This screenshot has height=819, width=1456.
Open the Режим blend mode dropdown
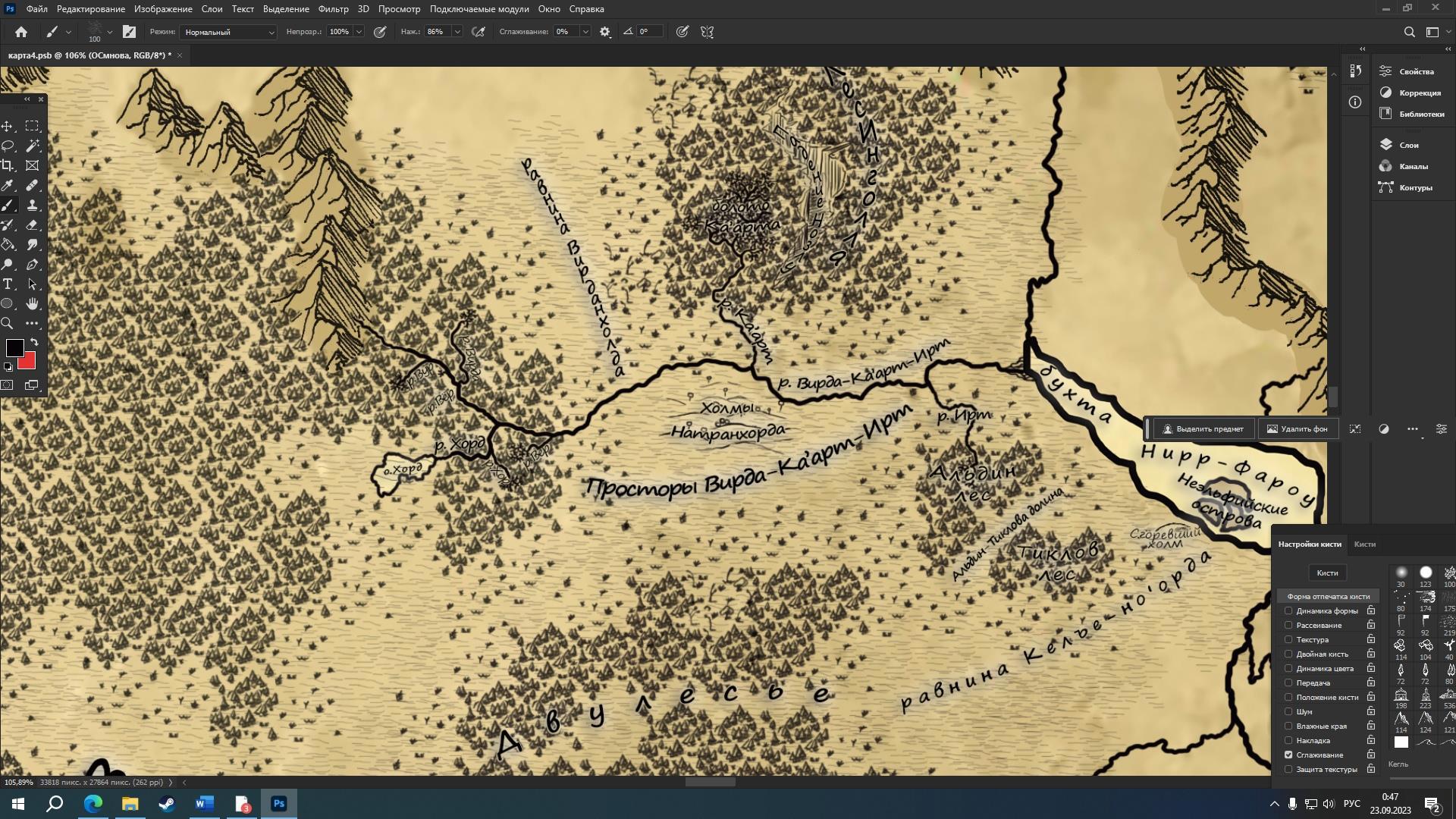point(229,32)
